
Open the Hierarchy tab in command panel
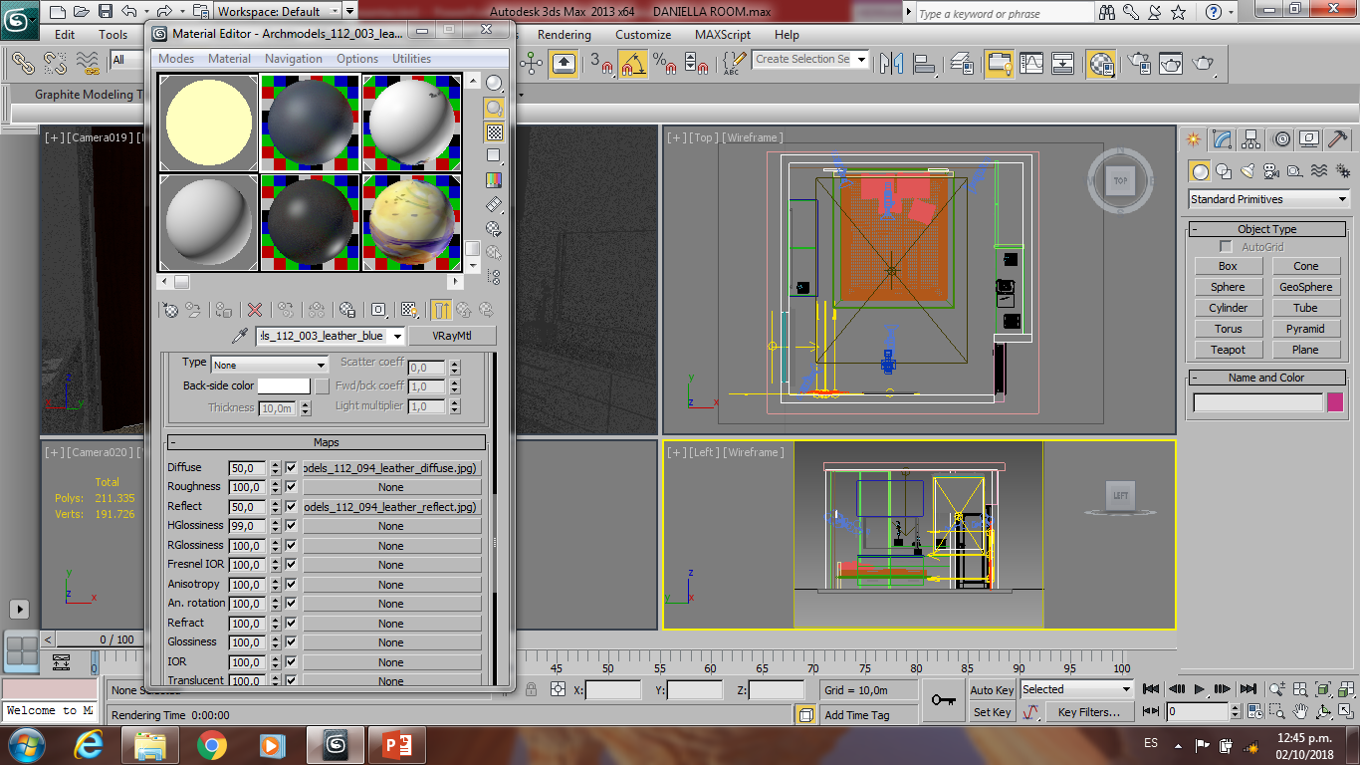pos(1251,140)
